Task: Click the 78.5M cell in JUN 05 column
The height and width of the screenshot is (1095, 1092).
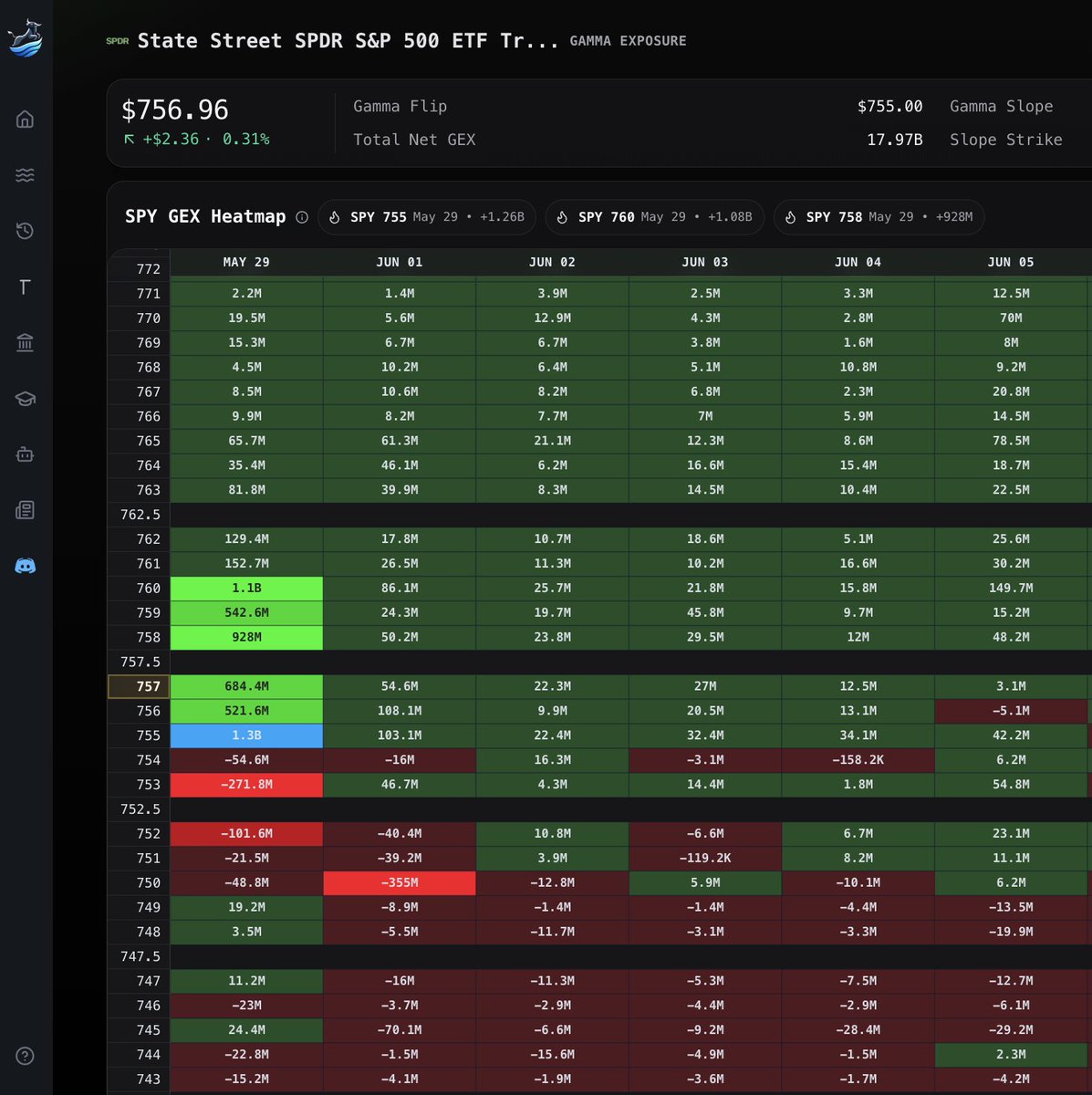Action: click(1011, 441)
